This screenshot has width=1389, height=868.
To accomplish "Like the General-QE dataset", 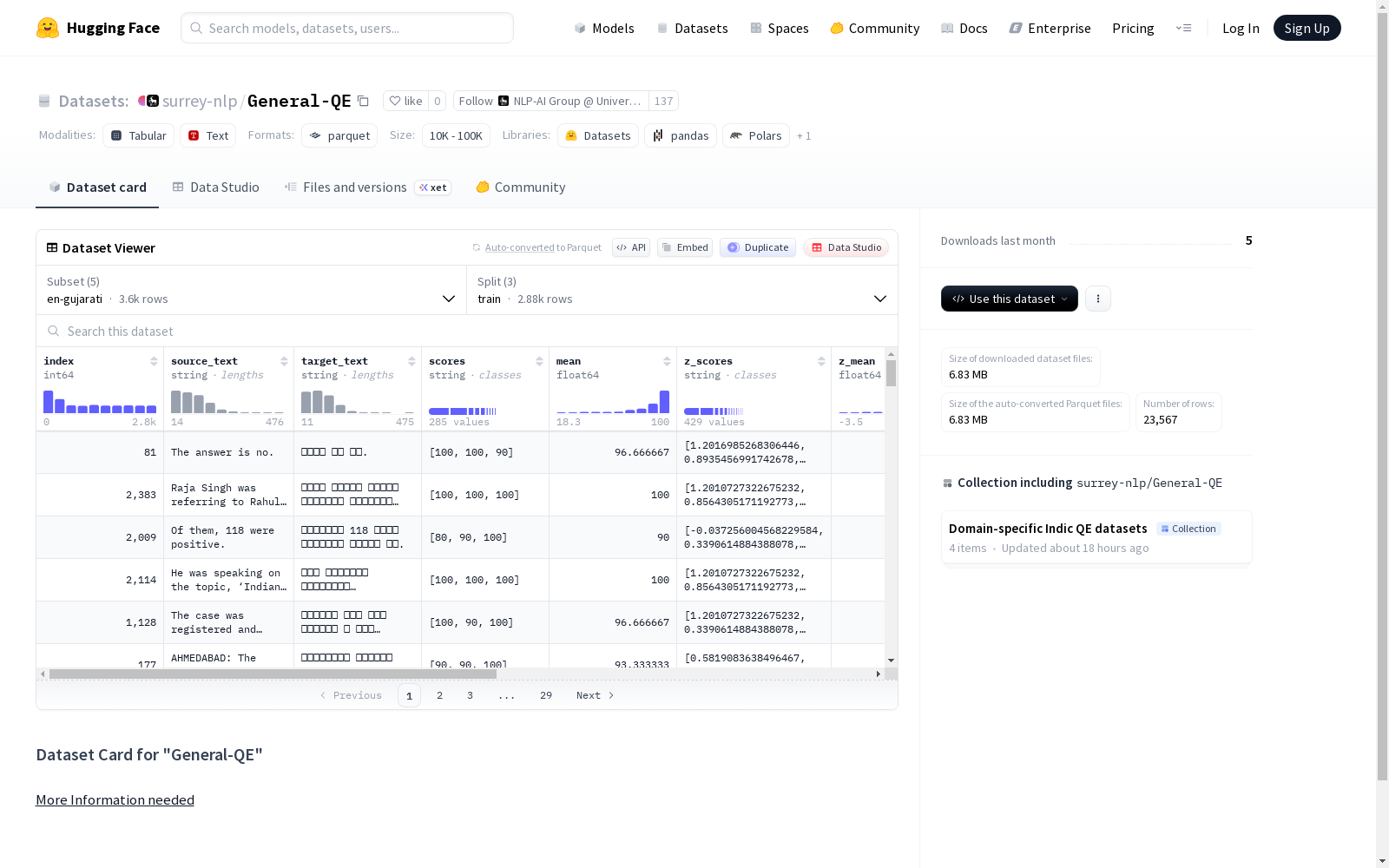I will tap(405, 101).
